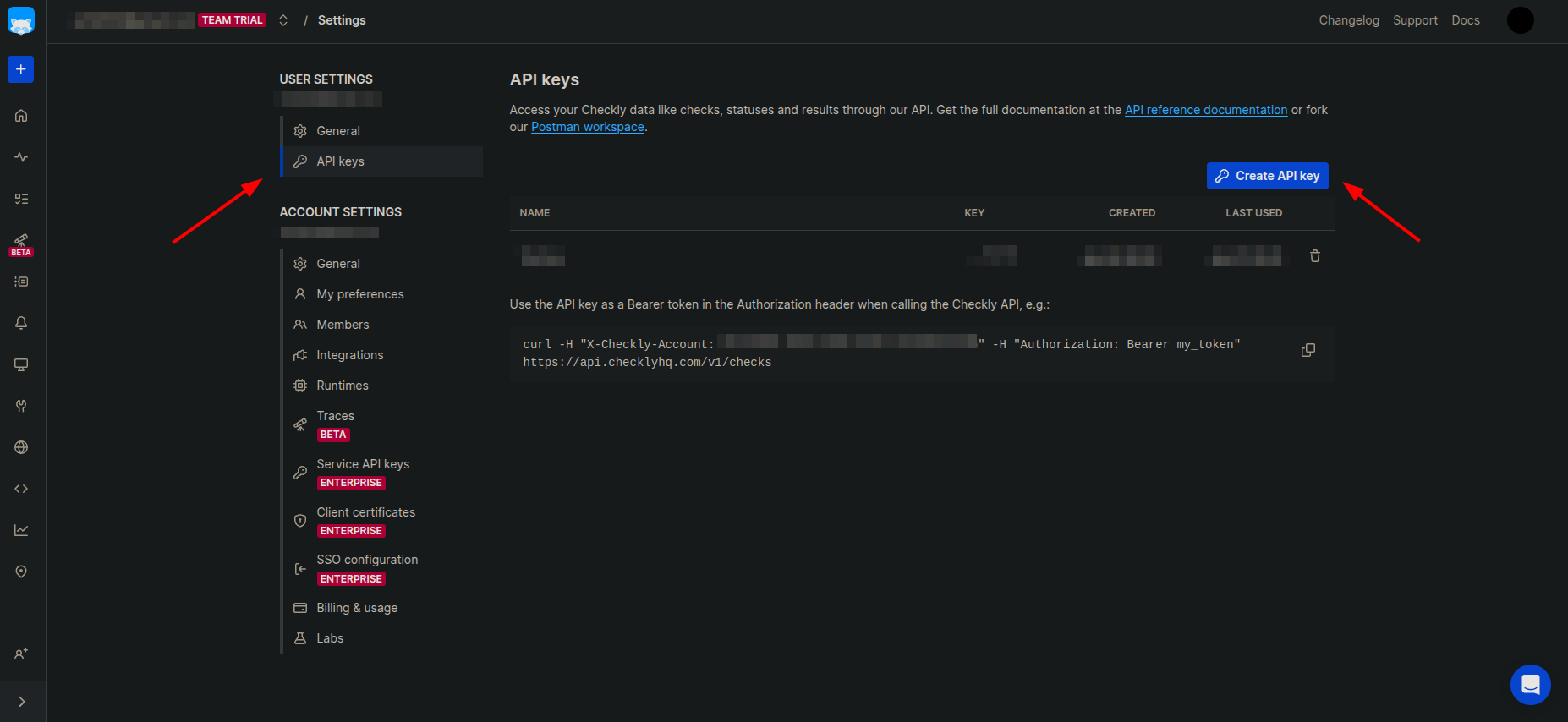1568x722 pixels.
Task: Select General under User Settings
Action: pyautogui.click(x=382, y=131)
